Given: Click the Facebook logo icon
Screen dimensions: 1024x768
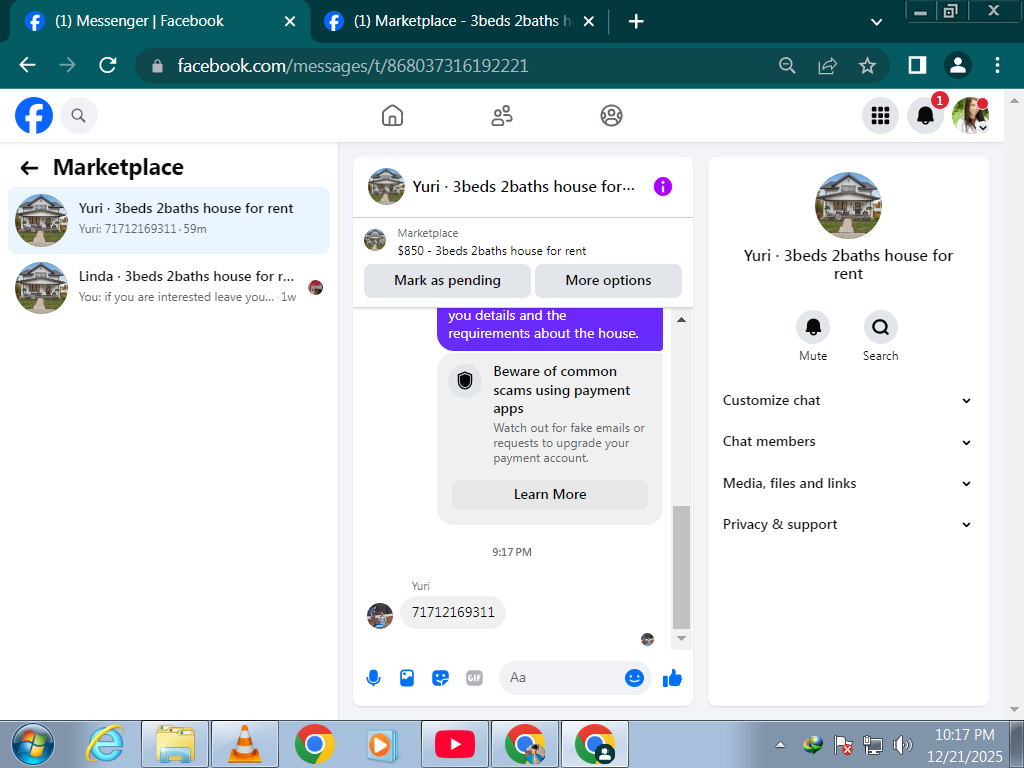Looking at the screenshot, I should (34, 116).
